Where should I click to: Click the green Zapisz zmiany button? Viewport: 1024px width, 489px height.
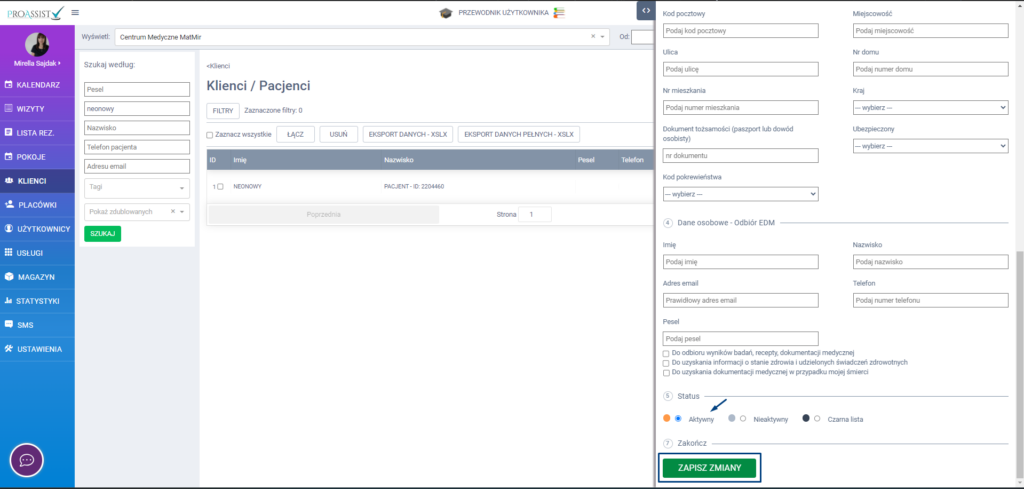coord(709,468)
